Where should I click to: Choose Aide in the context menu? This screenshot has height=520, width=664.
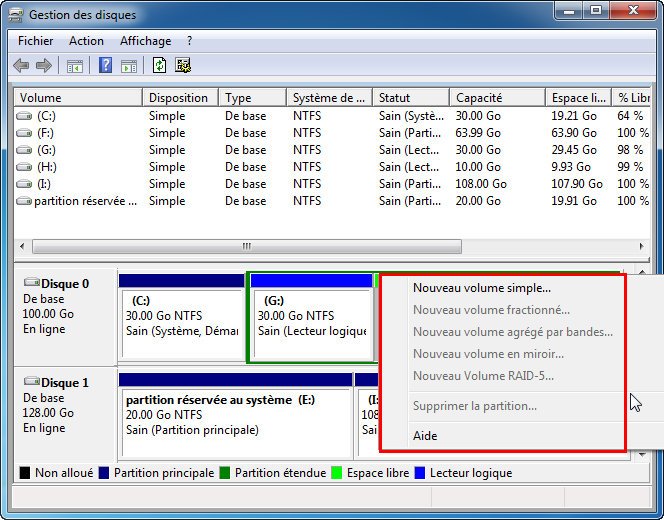[425, 436]
